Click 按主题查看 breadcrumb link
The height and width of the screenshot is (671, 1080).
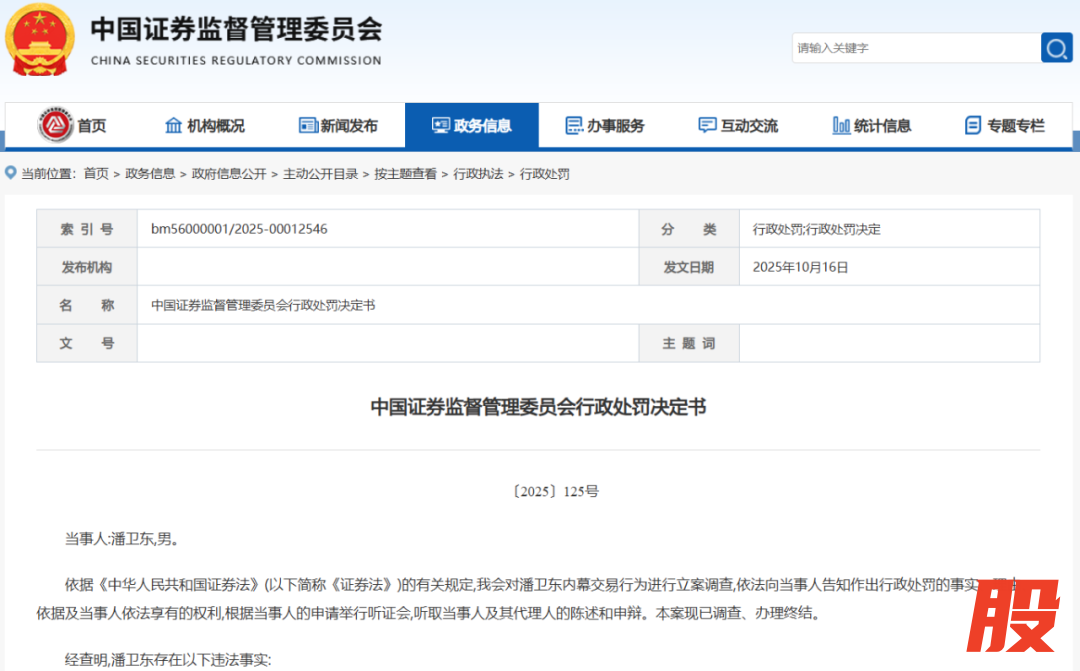pyautogui.click(x=406, y=174)
